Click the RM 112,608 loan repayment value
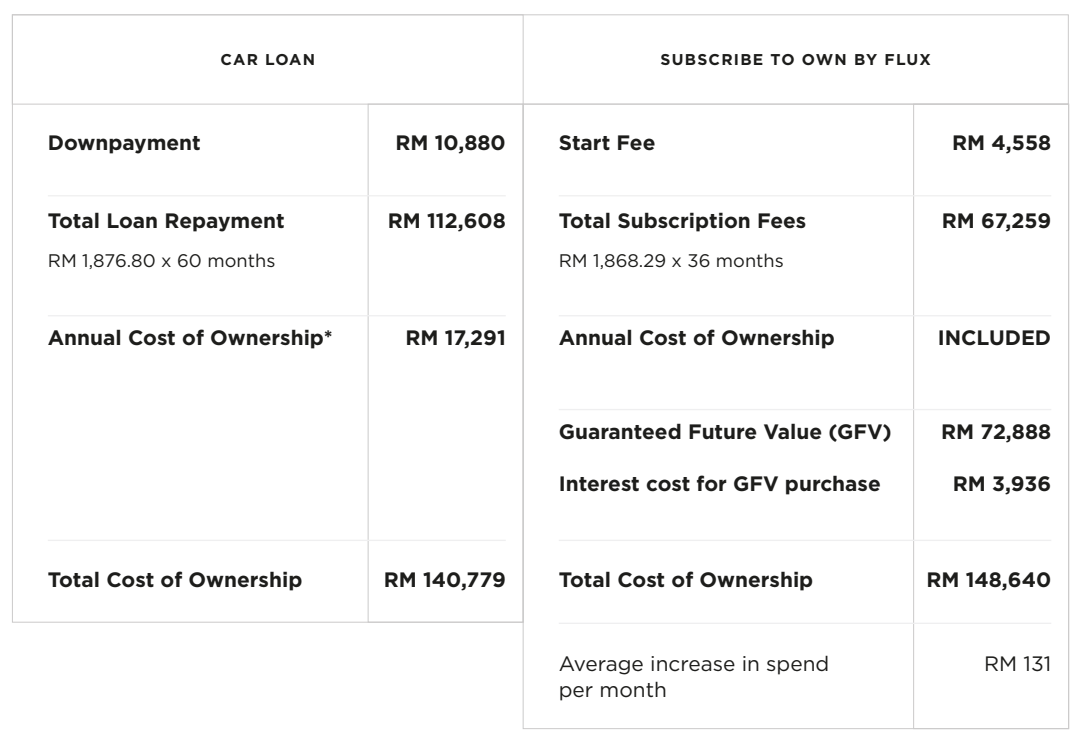The height and width of the screenshot is (736, 1076). click(446, 221)
